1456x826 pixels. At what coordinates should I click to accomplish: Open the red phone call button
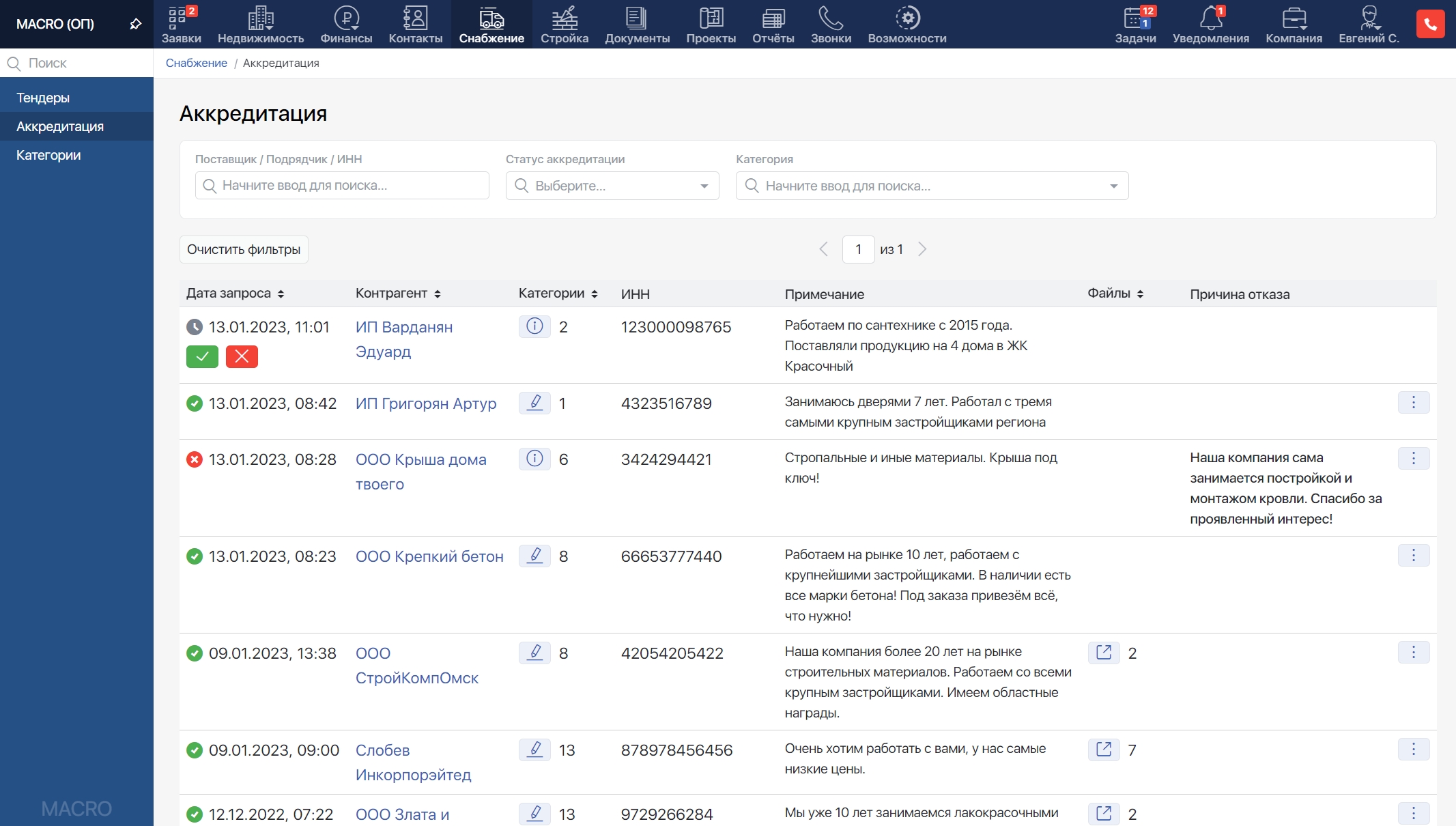pos(1430,24)
